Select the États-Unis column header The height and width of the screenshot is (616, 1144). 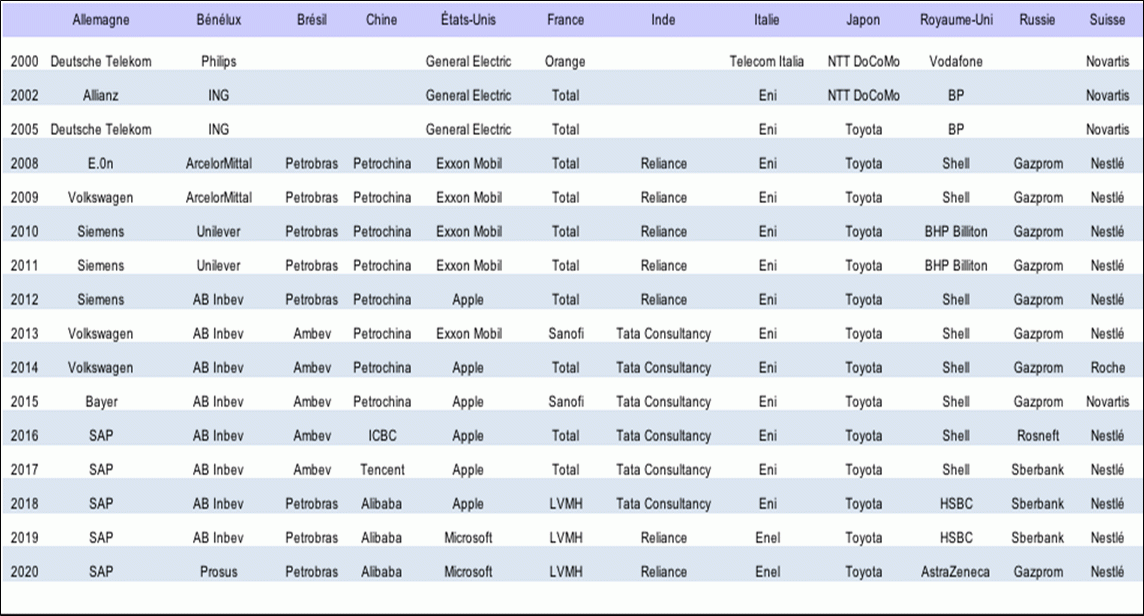pyautogui.click(x=468, y=20)
